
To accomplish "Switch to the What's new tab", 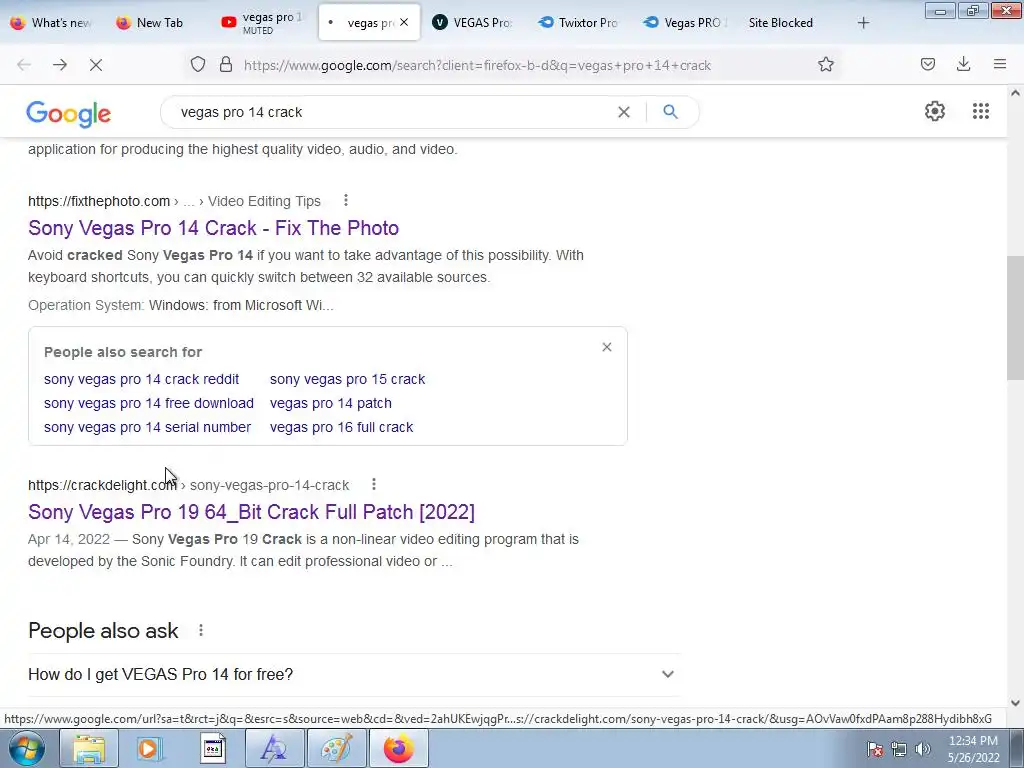I will 53,23.
